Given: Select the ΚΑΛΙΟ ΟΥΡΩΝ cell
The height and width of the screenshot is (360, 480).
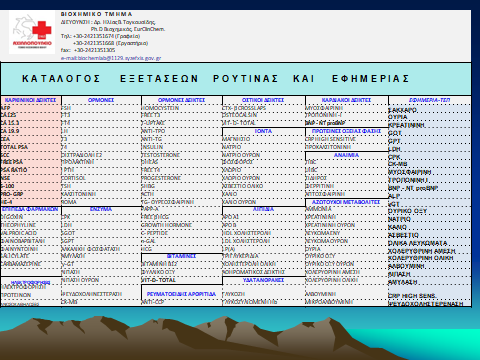Looking at the screenshot, I should [239, 202].
